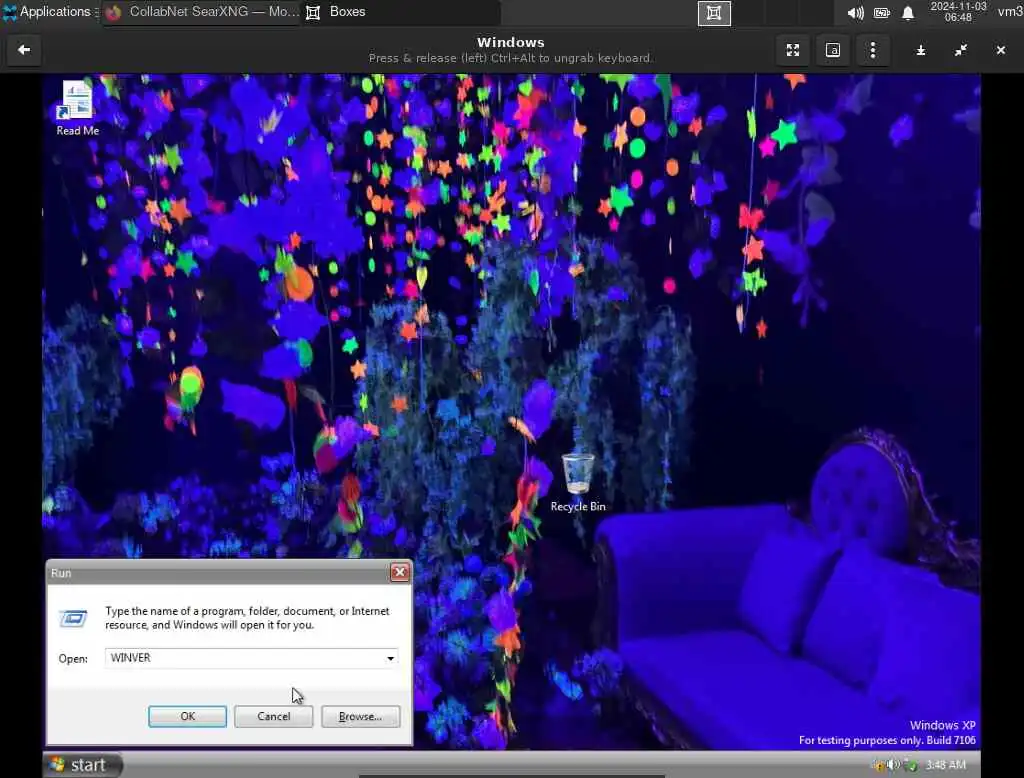1024x778 pixels.
Task: Confirm the Run dialog with OK
Action: (x=187, y=716)
